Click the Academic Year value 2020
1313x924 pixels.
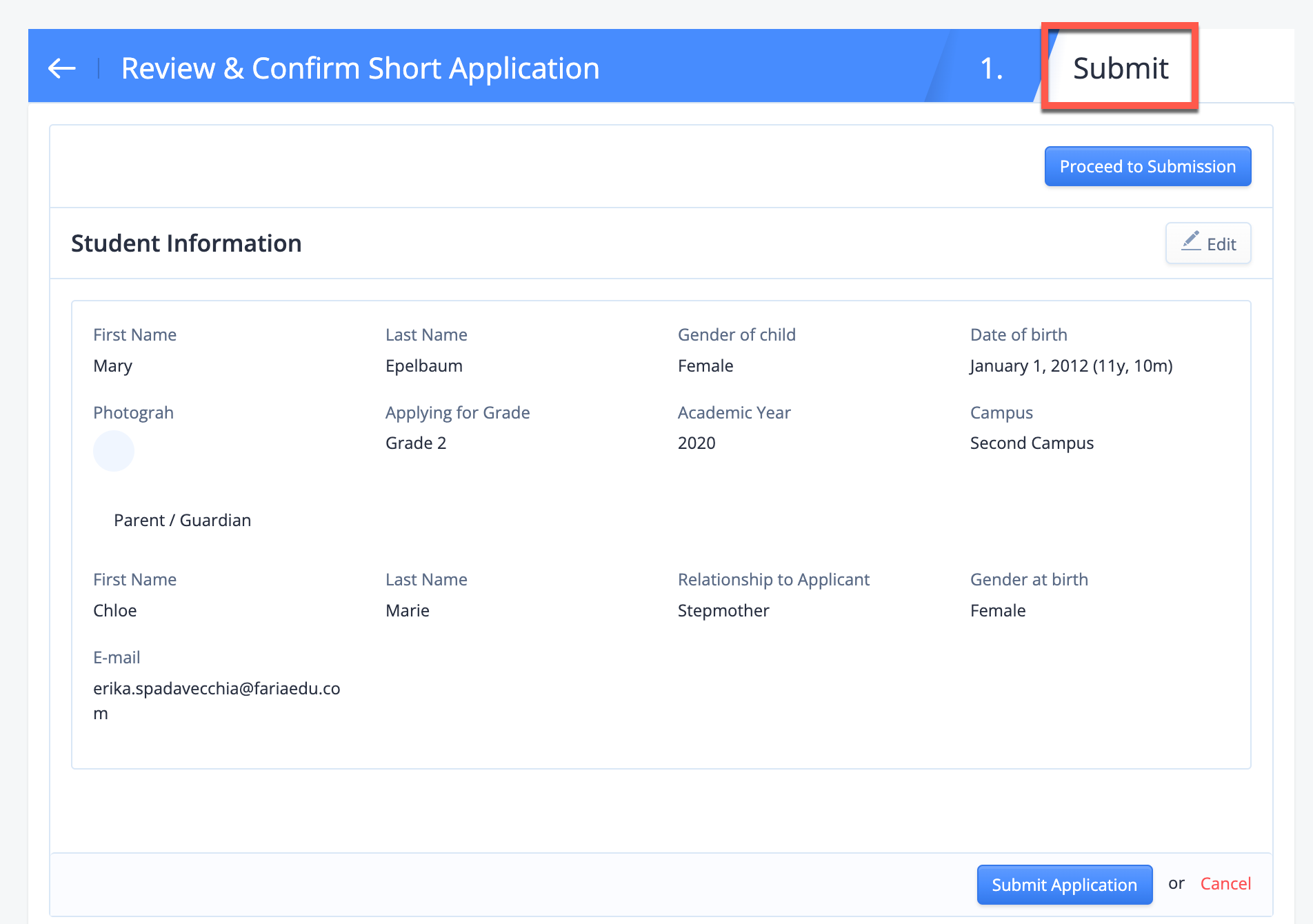click(x=696, y=443)
